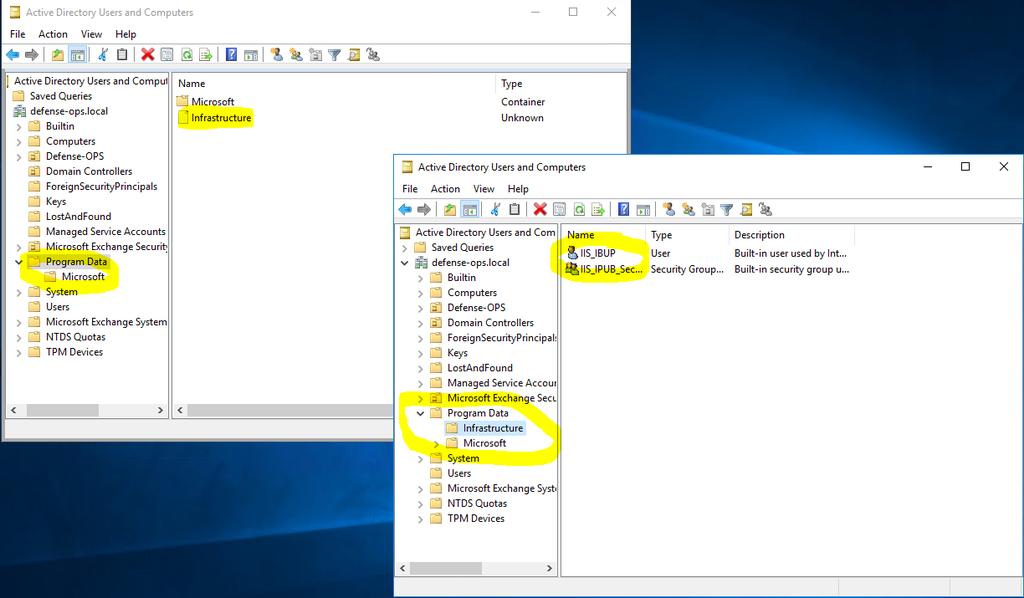Open the View menu in the front window
This screenshot has height=598, width=1024.
(x=484, y=189)
